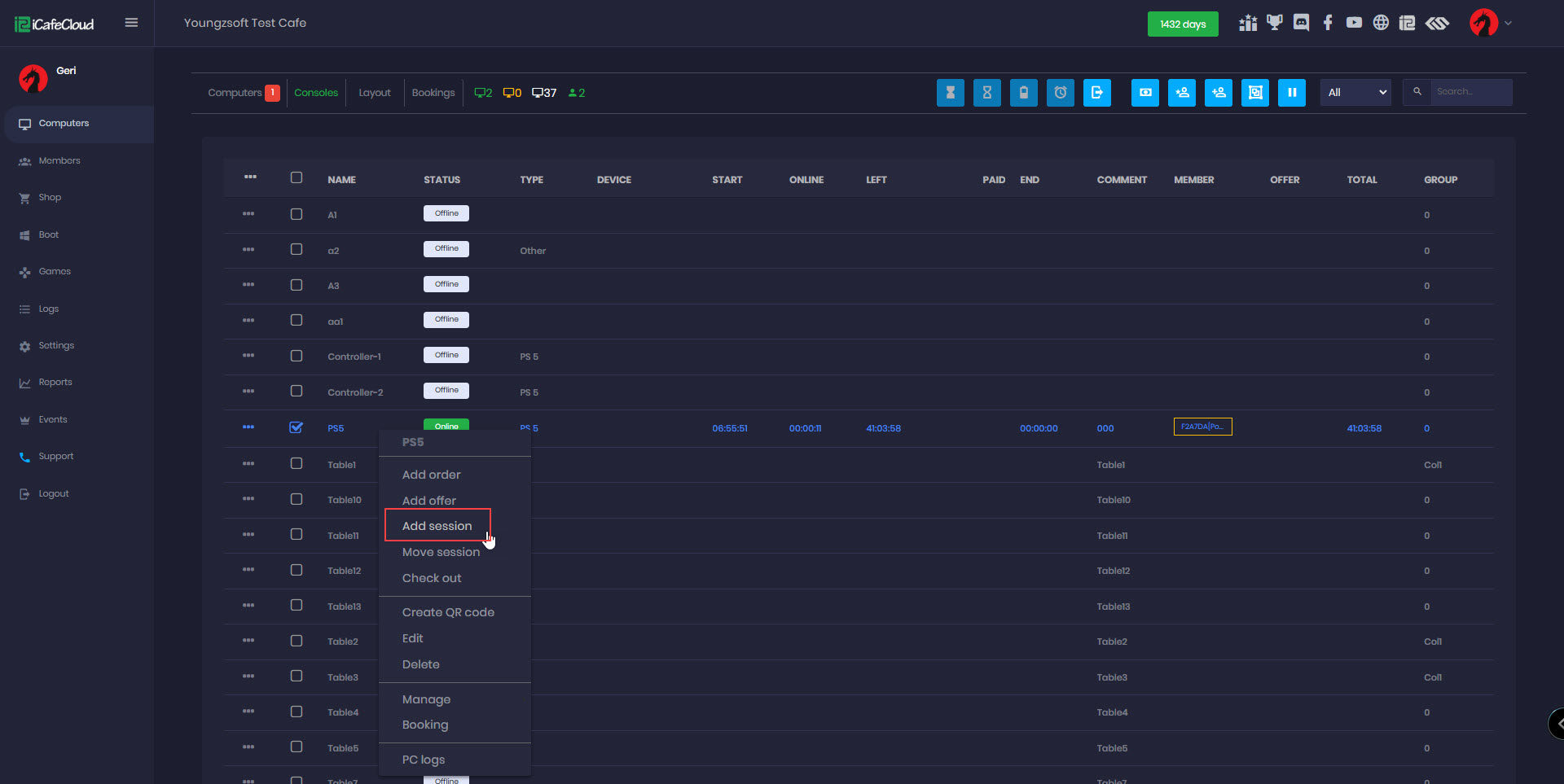
Task: Open the trophy icon in the top bar
Action: pyautogui.click(x=1274, y=23)
